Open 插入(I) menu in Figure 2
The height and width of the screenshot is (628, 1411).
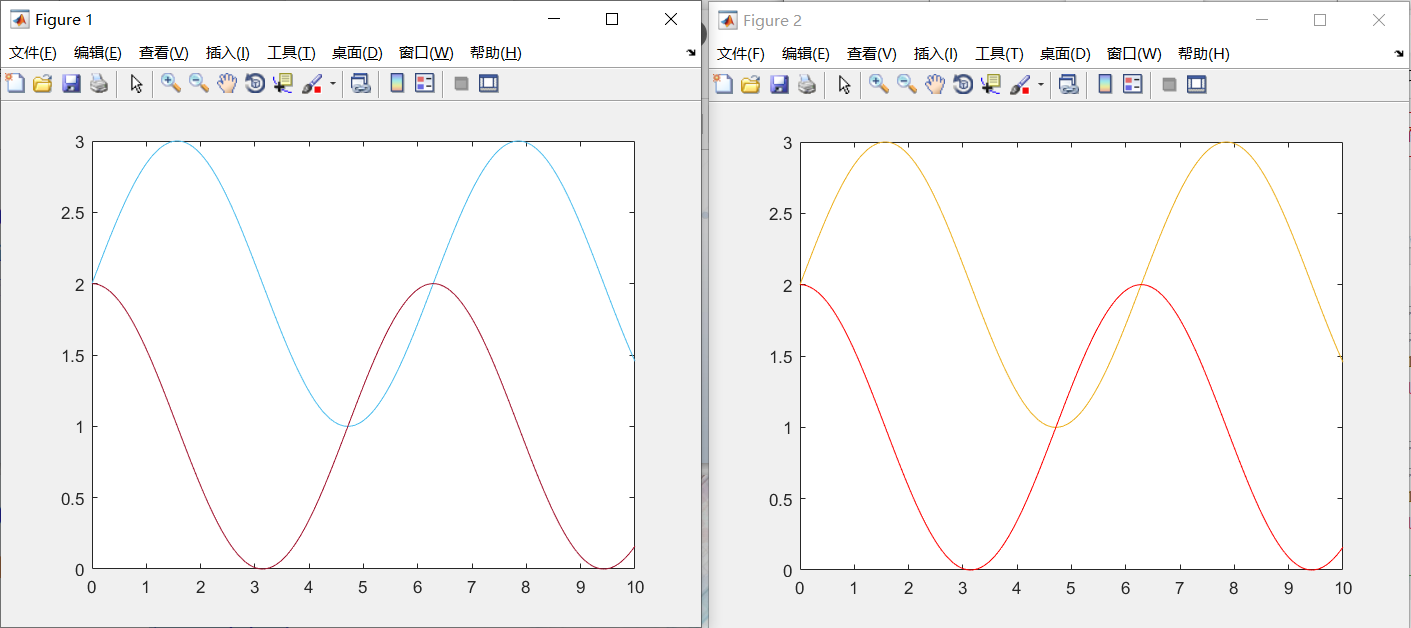936,54
